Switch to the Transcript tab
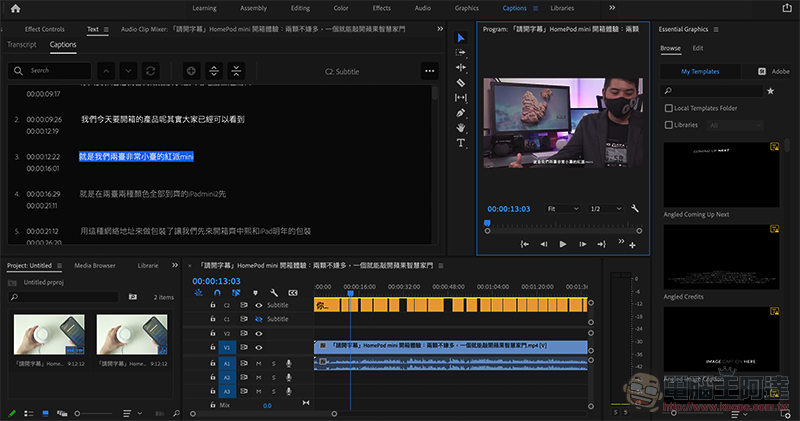This screenshot has height=421, width=800. tap(22, 45)
